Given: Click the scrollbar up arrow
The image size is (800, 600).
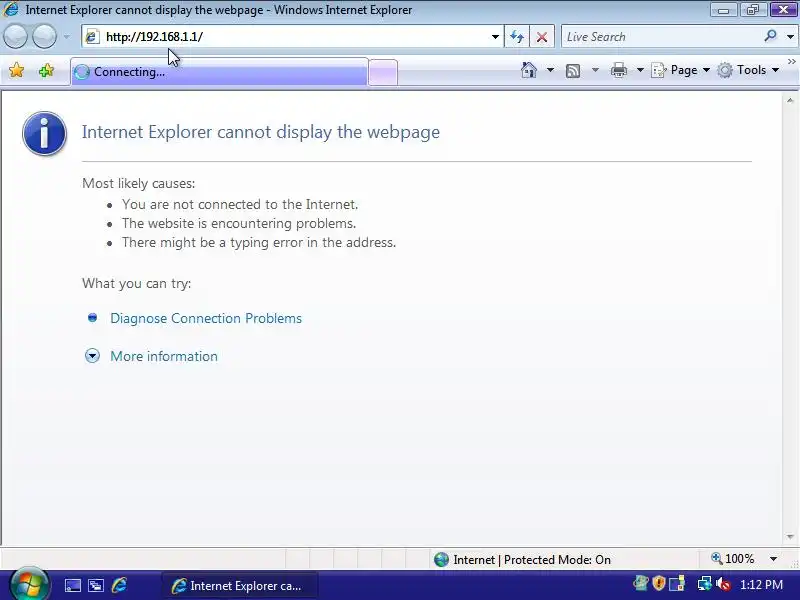Looking at the screenshot, I should coord(790,101).
